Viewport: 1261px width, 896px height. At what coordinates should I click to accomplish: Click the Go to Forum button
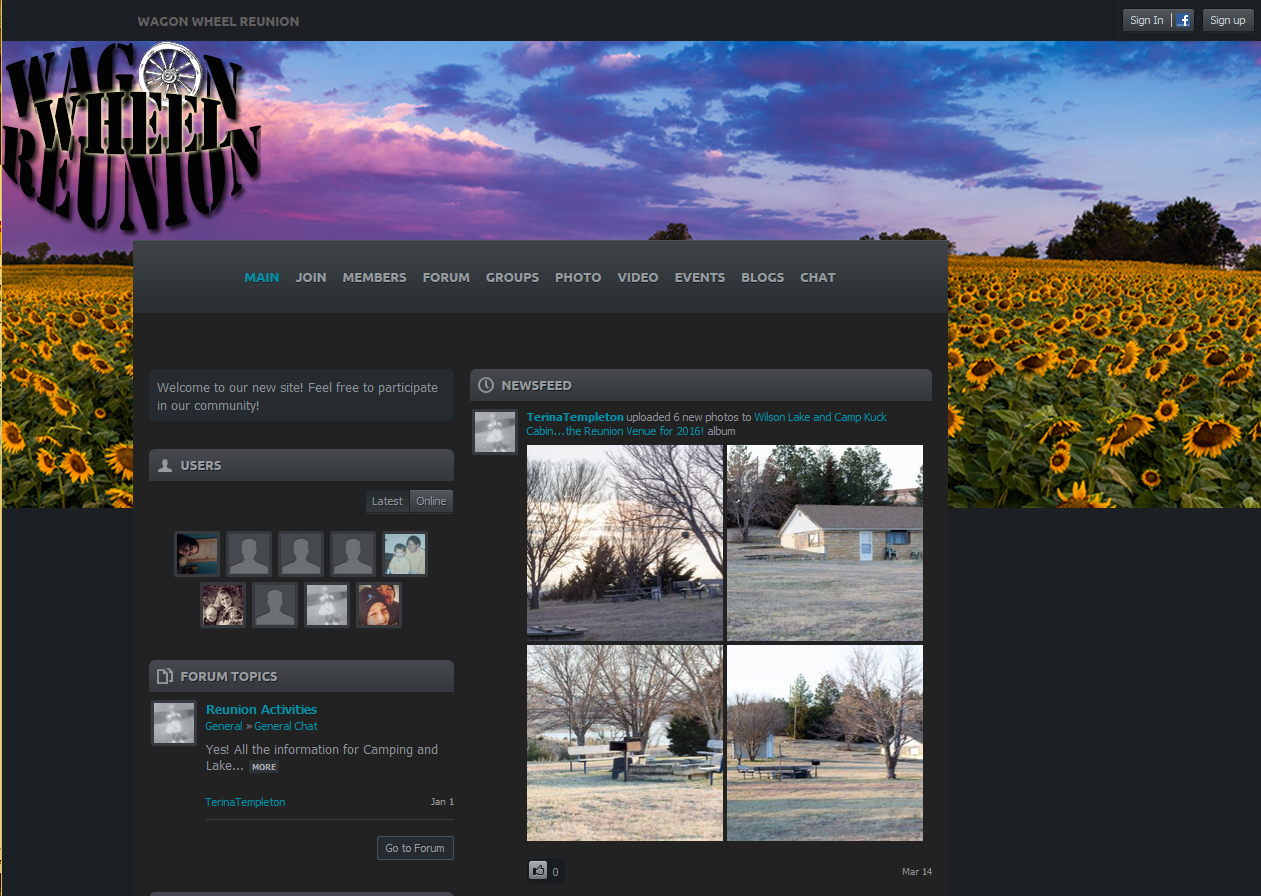415,848
